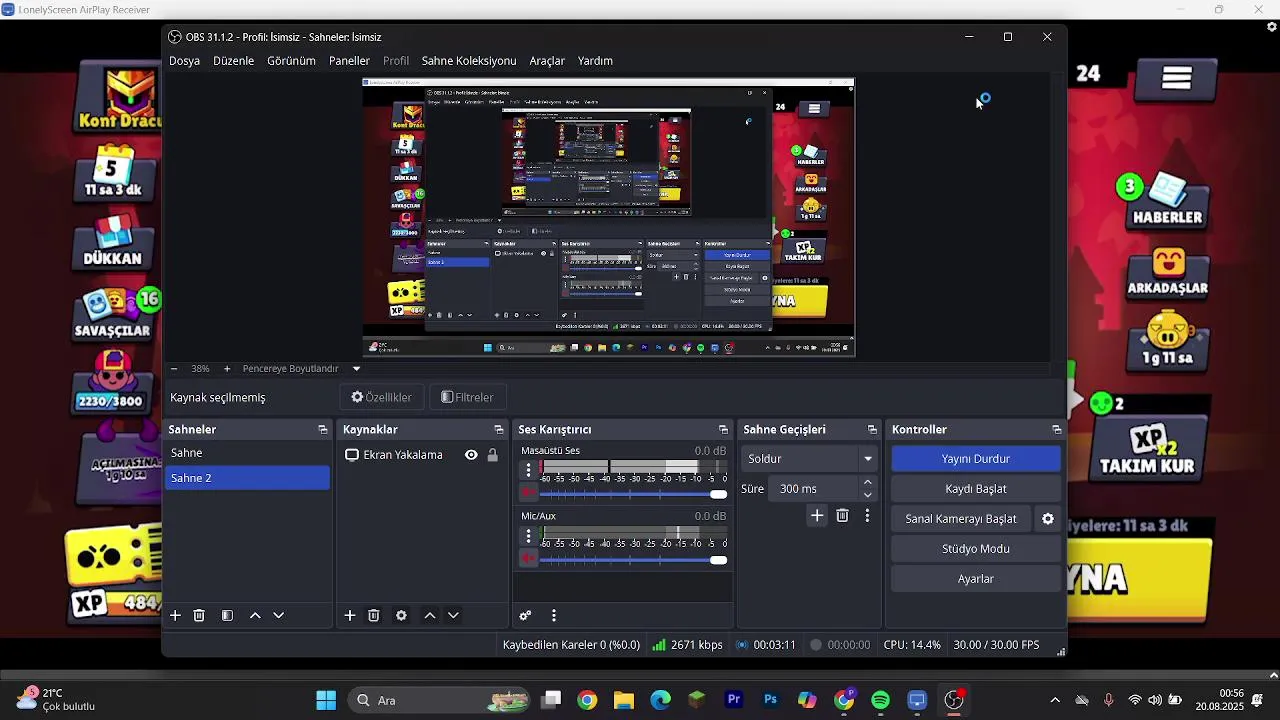Add a new source in Kaynaklar panel
The image size is (1280, 720).
click(x=350, y=616)
